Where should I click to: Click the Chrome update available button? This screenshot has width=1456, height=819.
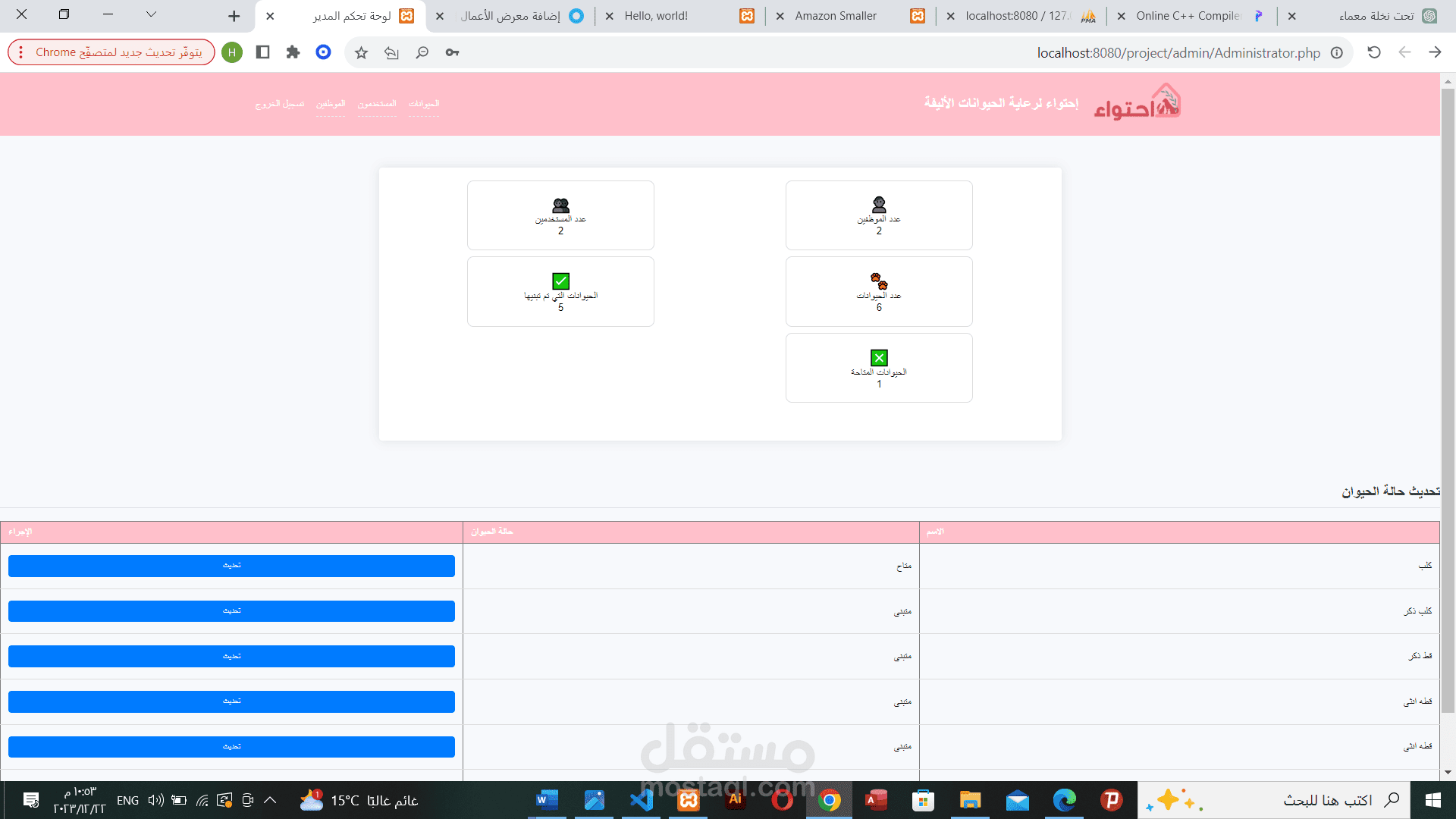point(111,52)
